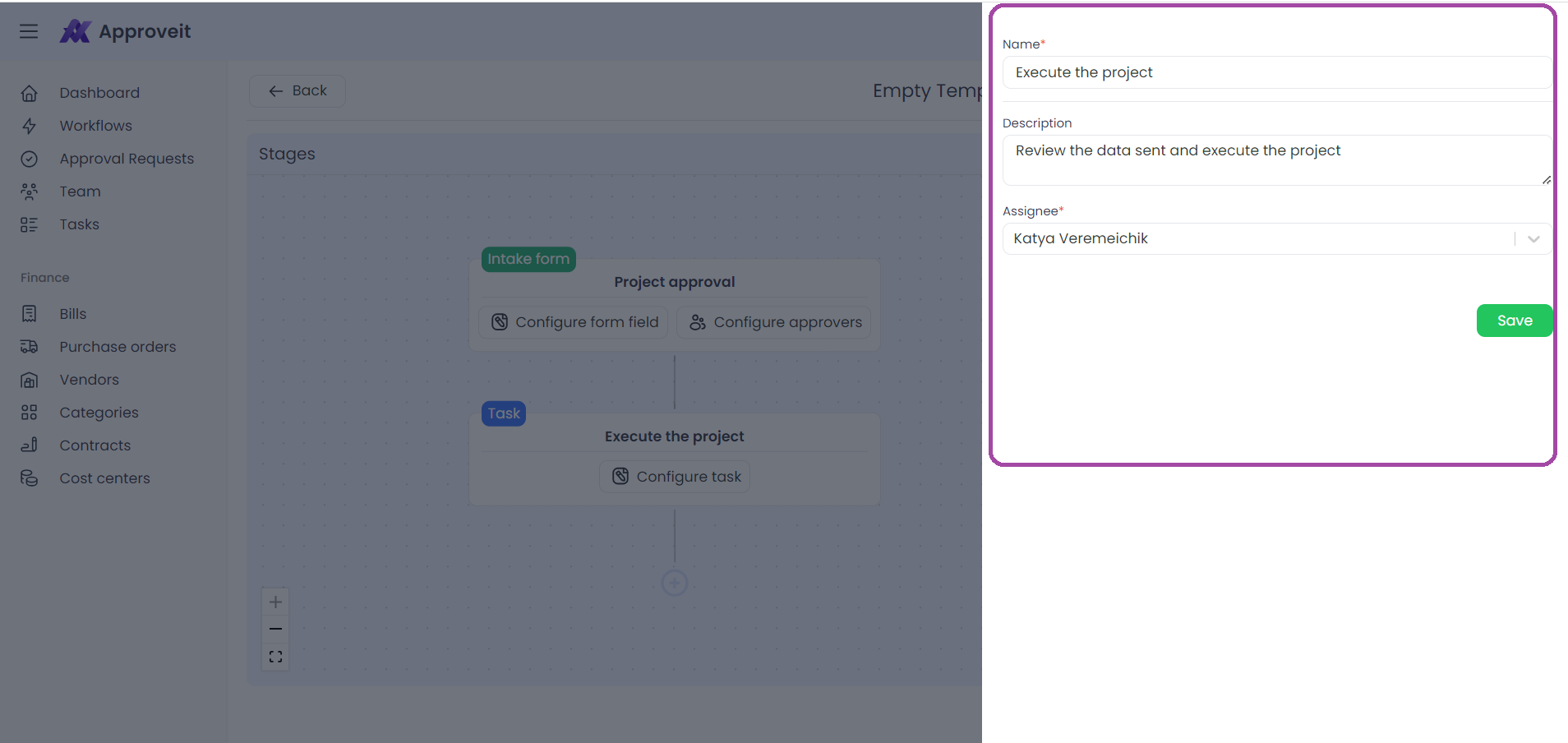This screenshot has height=743, width=1568.
Task: Click the Stages heading
Action: 287,154
